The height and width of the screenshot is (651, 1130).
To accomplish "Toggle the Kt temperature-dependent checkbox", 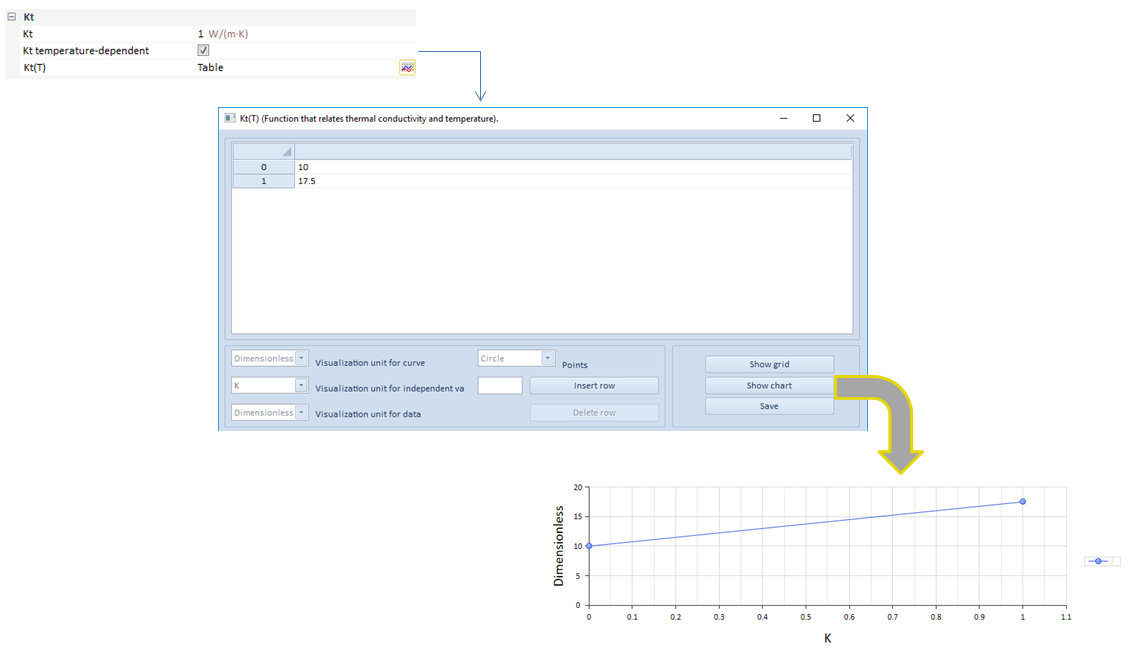I will click(x=203, y=51).
